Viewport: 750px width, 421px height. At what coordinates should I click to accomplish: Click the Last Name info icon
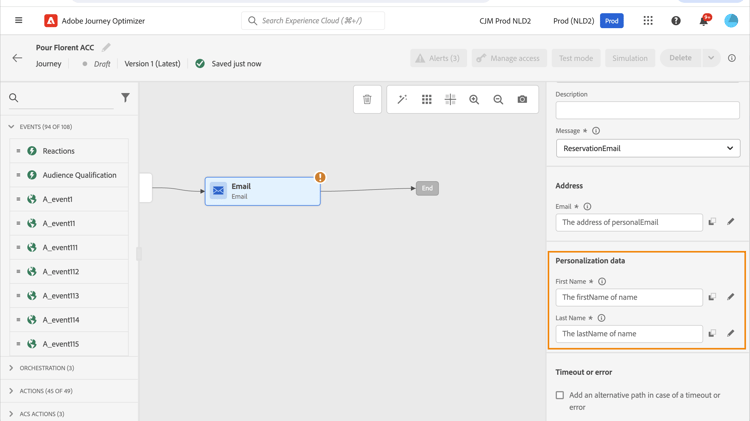[602, 318]
